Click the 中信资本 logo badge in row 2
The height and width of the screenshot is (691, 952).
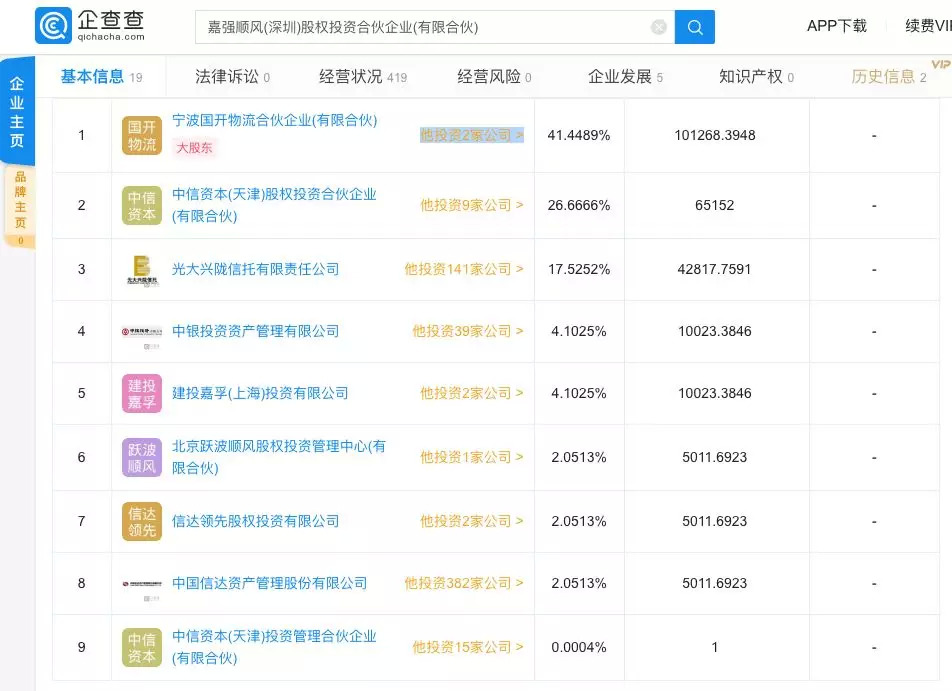click(x=142, y=205)
